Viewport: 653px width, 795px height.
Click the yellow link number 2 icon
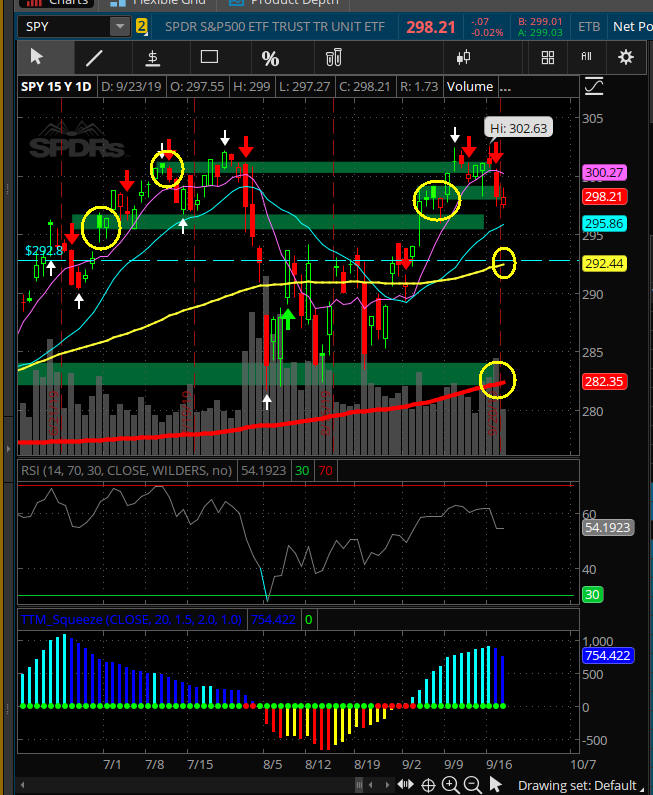click(141, 26)
